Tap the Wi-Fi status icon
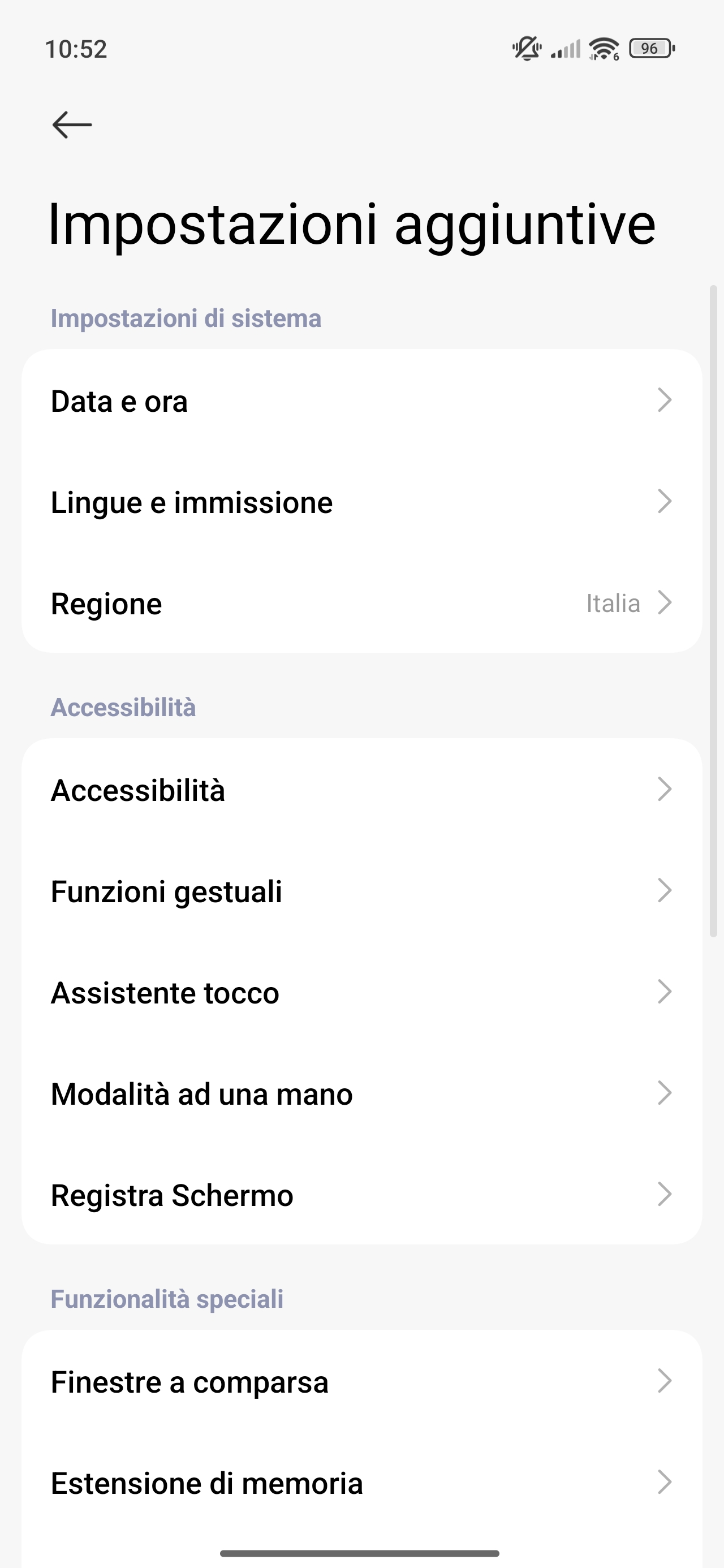The width and height of the screenshot is (724, 1568). 604,48
